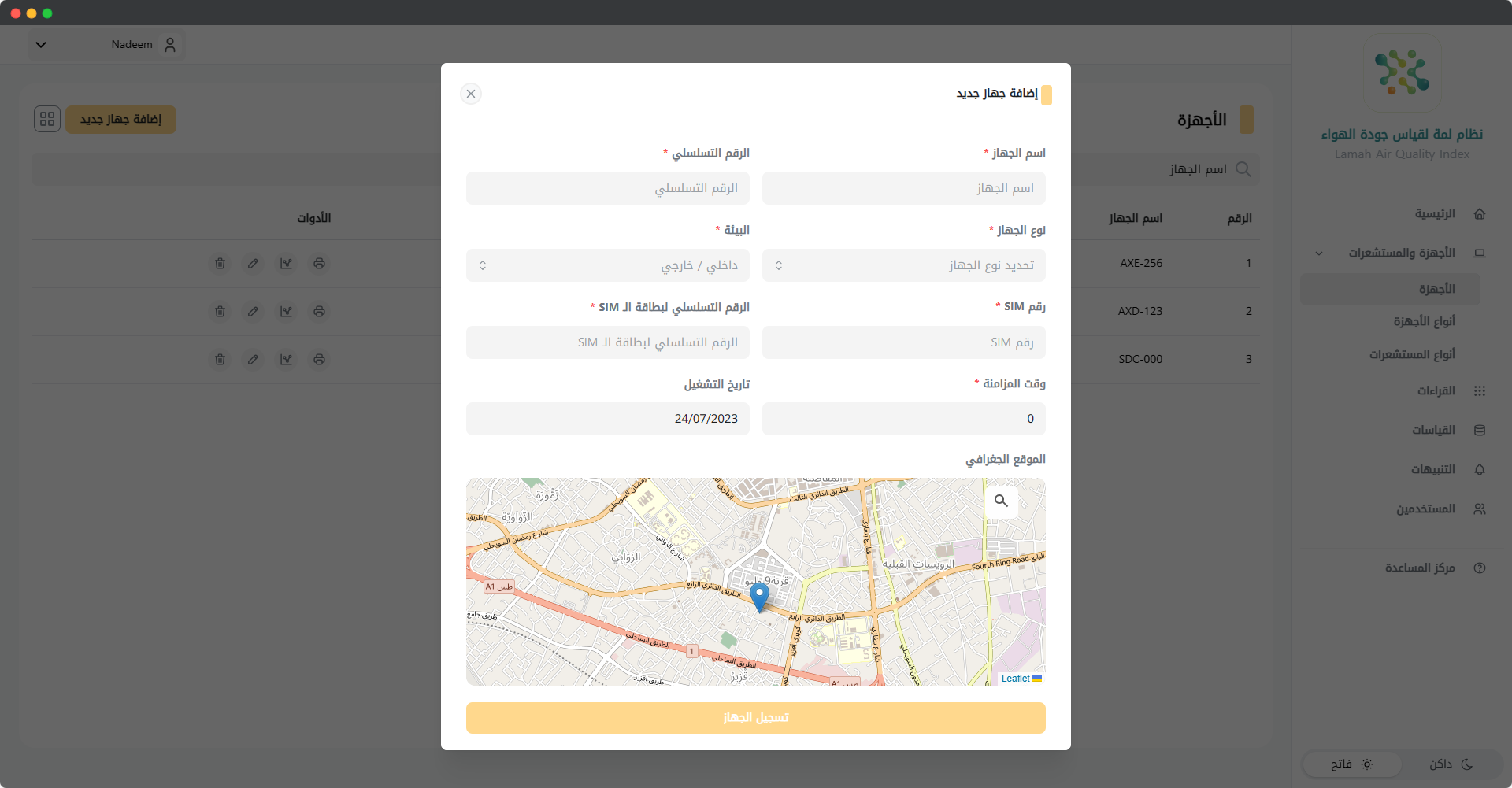1512x788 pixels.
Task: Click the operation date field 24/07/2023
Action: [x=608, y=419]
